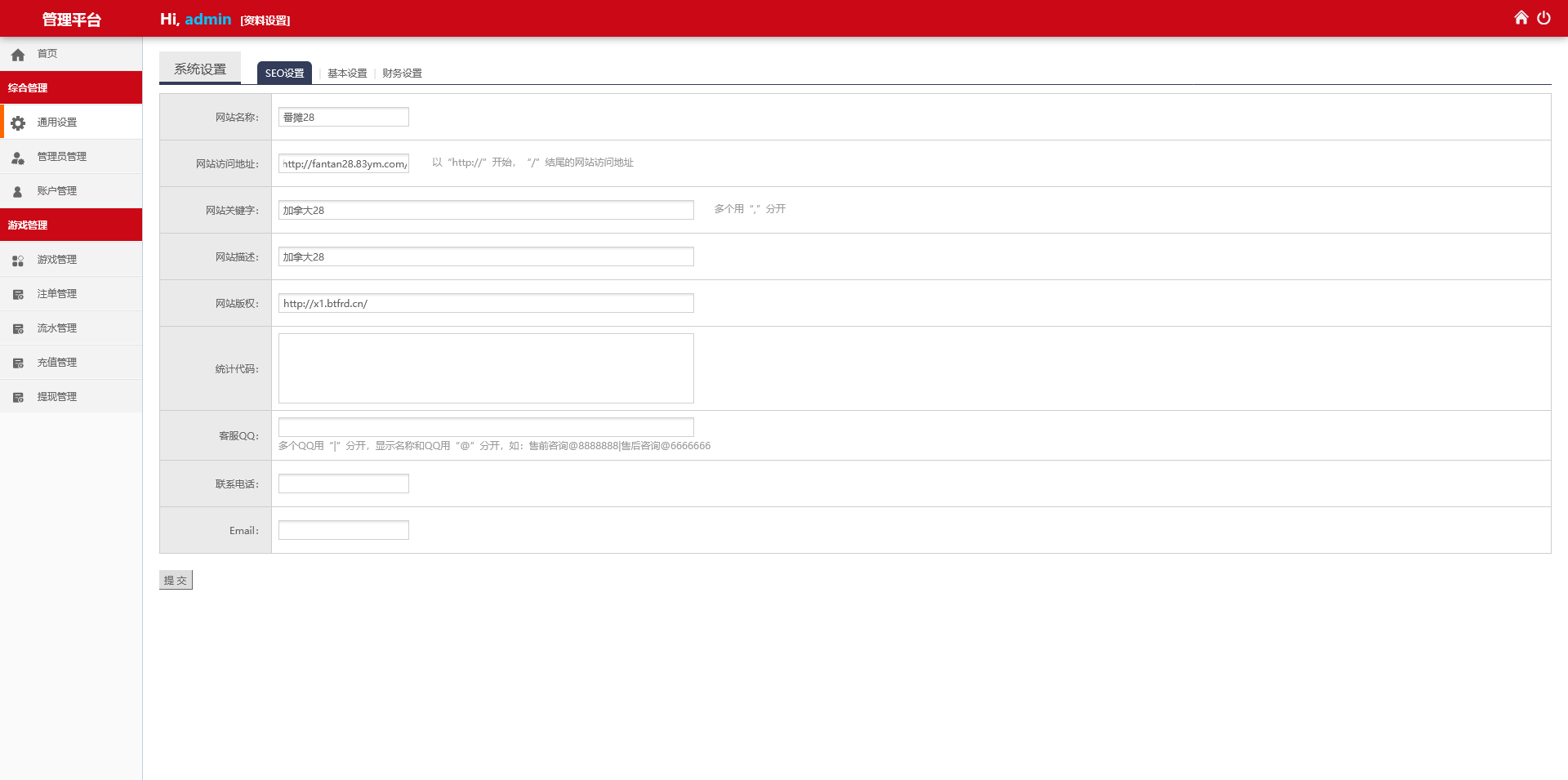Screen dimensions: 1568x780
Task: Focus the 网站版权 input field
Action: (x=486, y=303)
